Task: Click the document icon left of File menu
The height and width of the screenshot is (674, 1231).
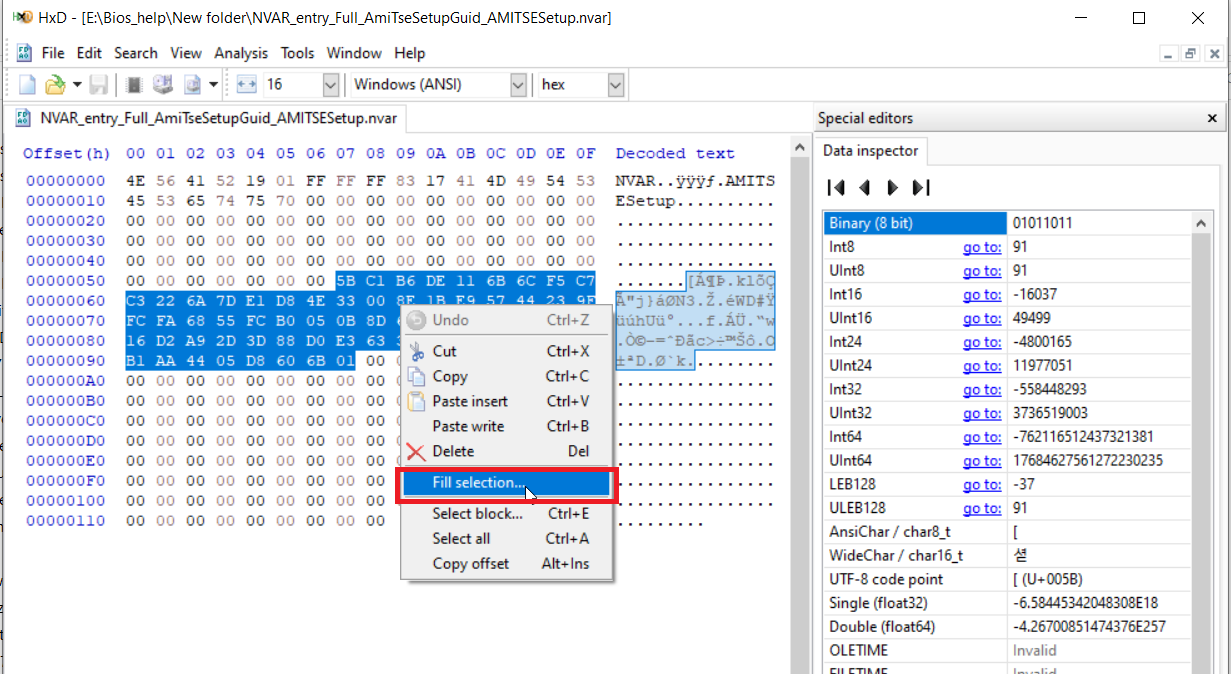Action: click(x=22, y=53)
